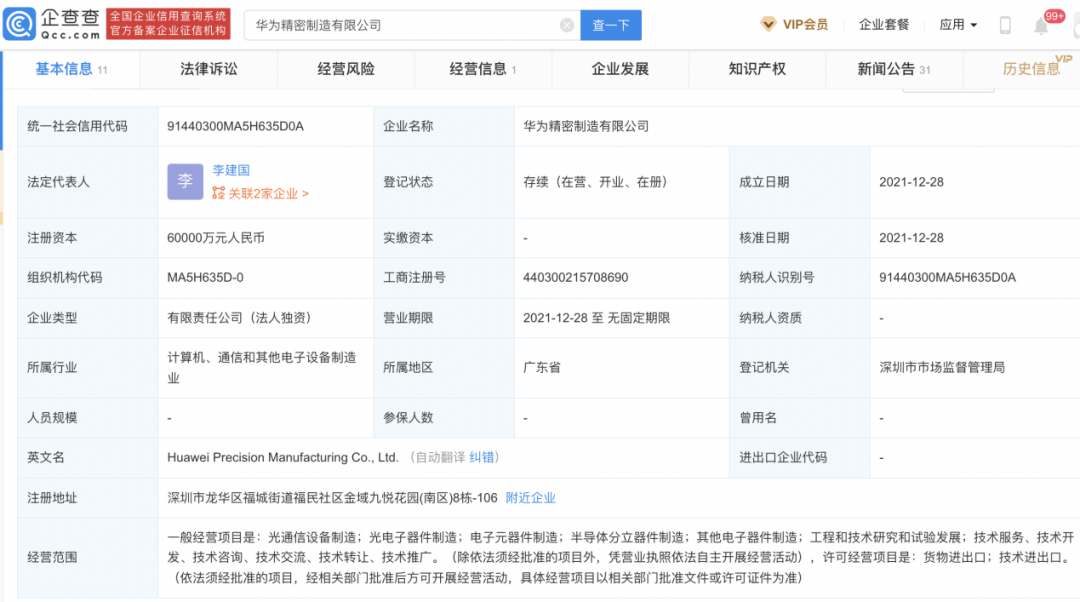Viewport: 1080px width, 602px height.
Task: Select English name Huawei Precision Manufacturing Co., Ltd.
Action: pos(282,457)
